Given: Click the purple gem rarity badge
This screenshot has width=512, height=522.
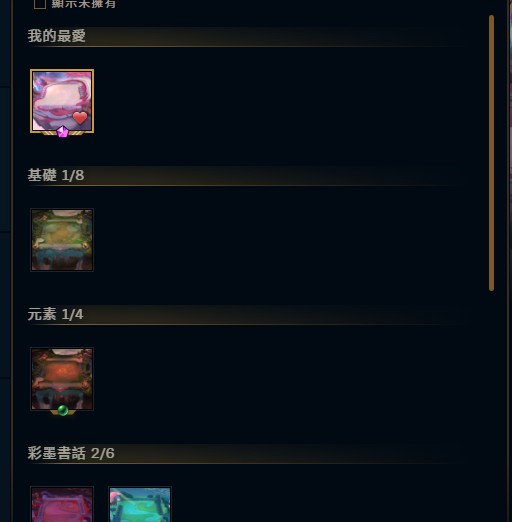Looking at the screenshot, I should [63, 132].
